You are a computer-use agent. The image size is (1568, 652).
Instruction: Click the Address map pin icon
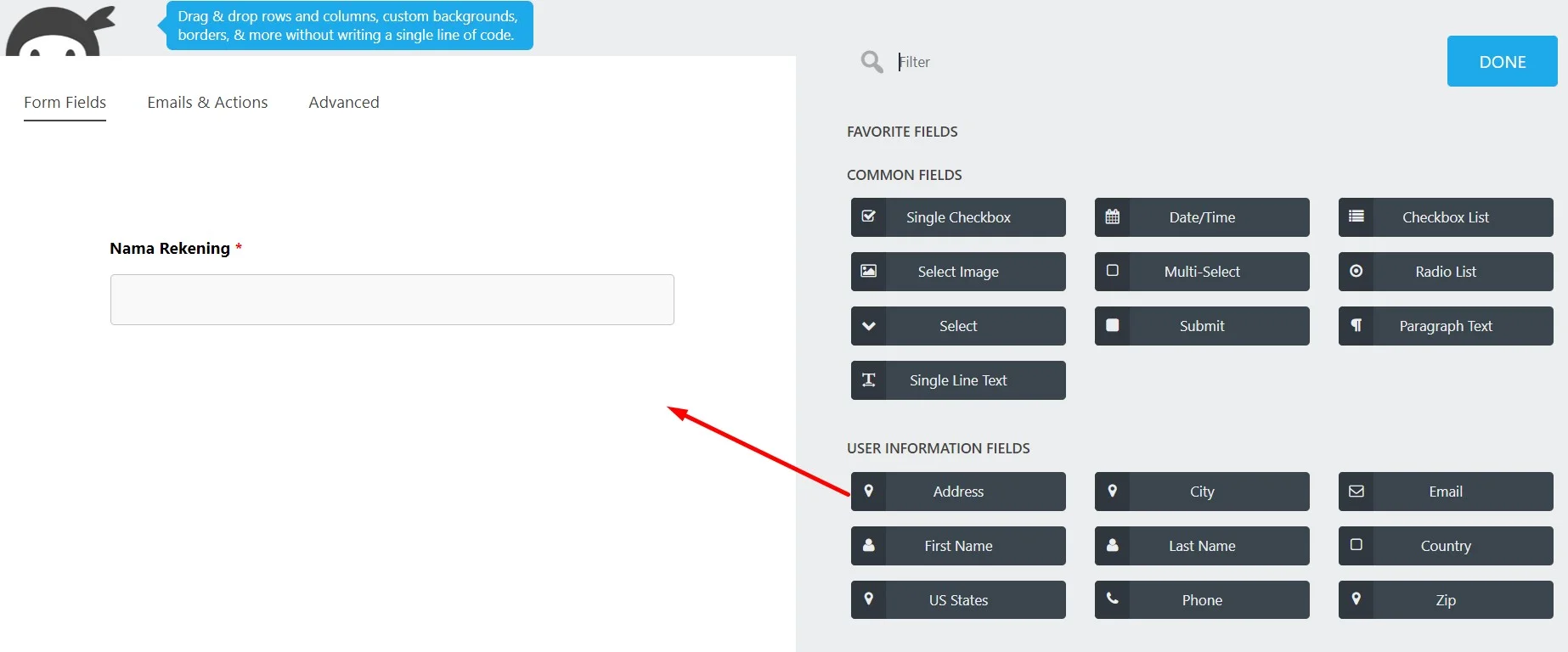[869, 491]
